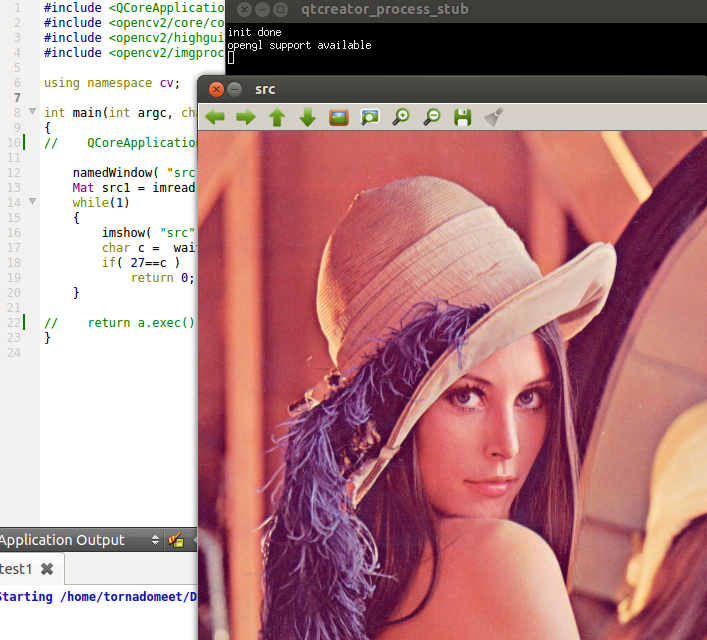Minimize the qtcreator_process_stub terminal window

click(262, 9)
